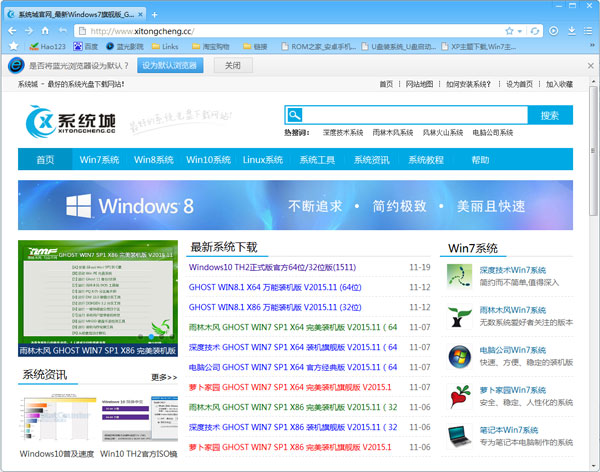This screenshot has width=600, height=472.
Task: Expand the dropdown arrow beside the star
Action: pyautogui.click(x=520, y=31)
